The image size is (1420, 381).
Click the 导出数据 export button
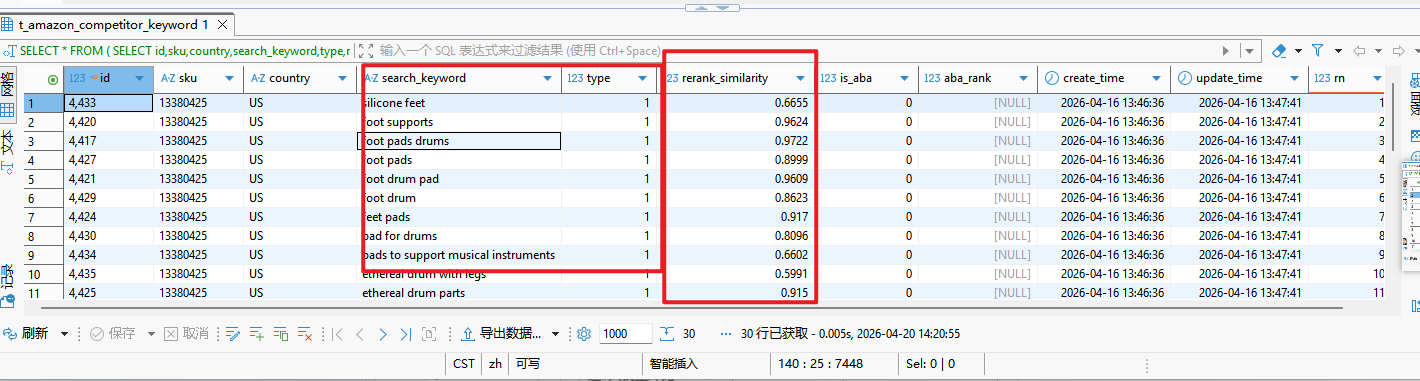500,334
